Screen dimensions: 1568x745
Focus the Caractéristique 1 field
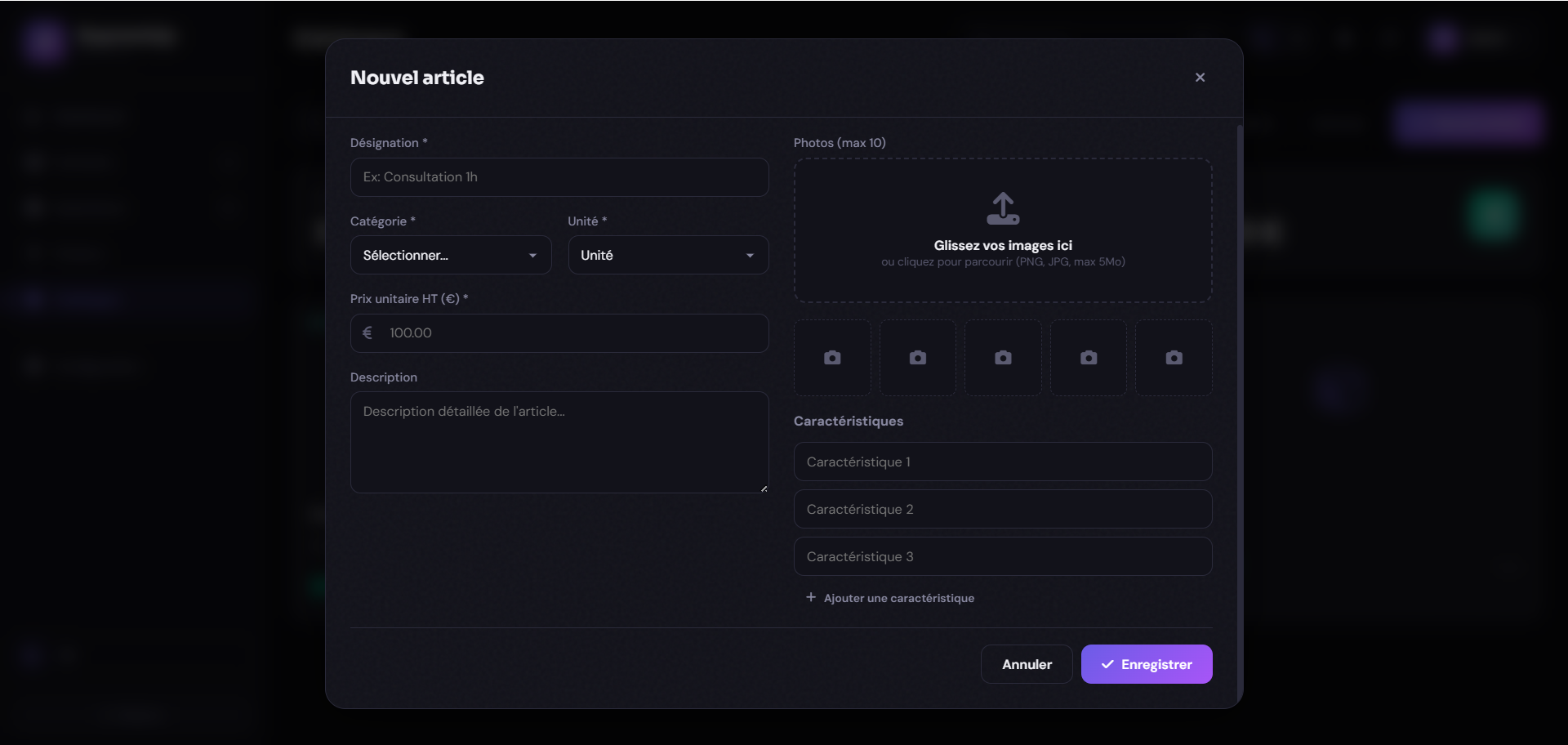coord(1003,462)
